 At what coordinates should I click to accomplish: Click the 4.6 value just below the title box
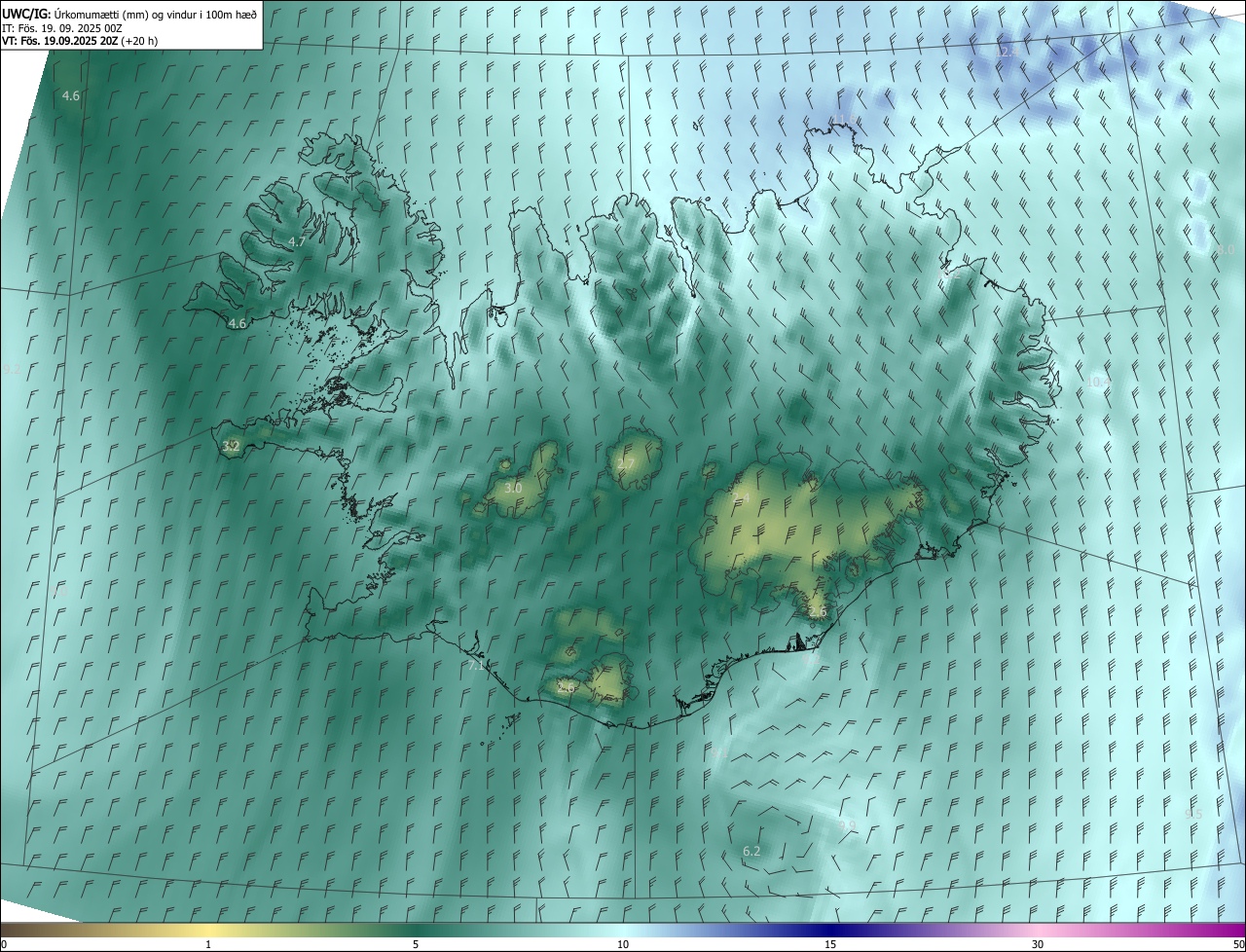(71, 95)
